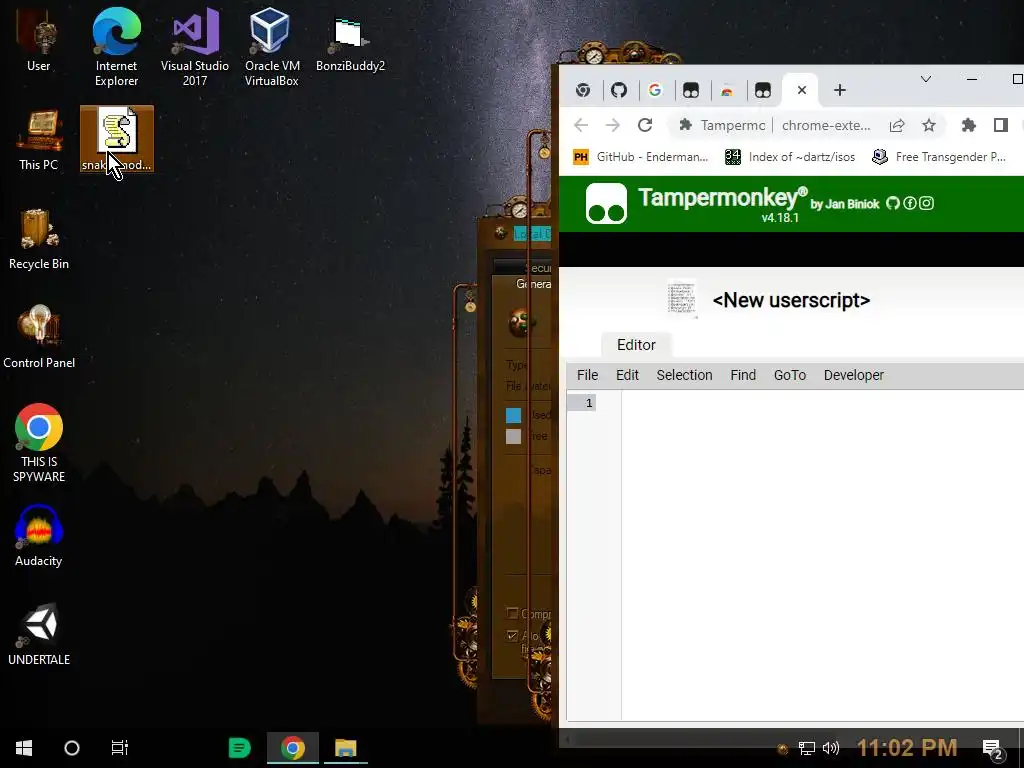Open the Find menu in the editor
The height and width of the screenshot is (768, 1024).
click(743, 375)
